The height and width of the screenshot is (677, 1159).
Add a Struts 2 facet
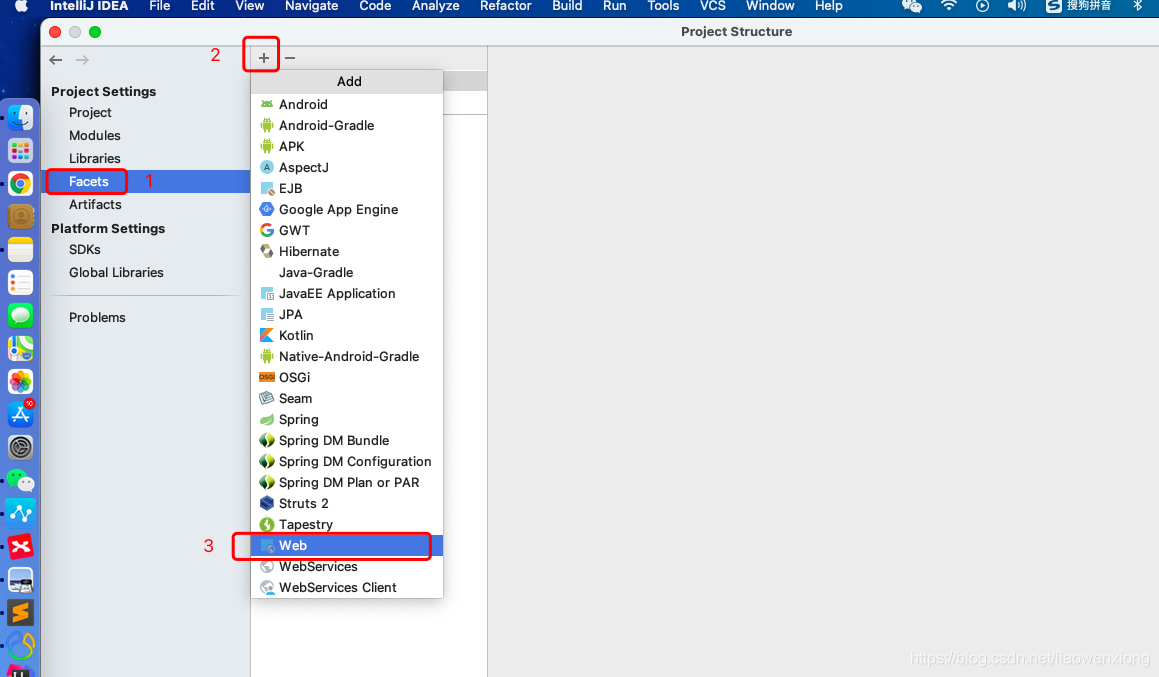coord(347,503)
